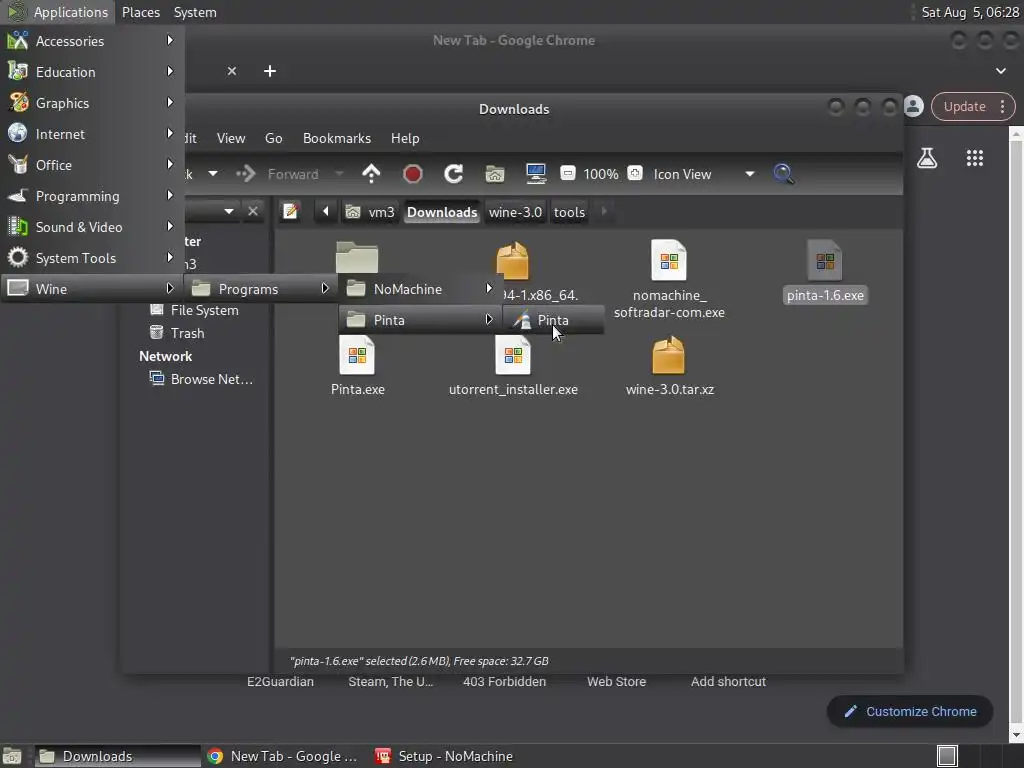1024x768 pixels.
Task: Switch to Setup - NoMachine taskbar window
Action: [x=445, y=756]
